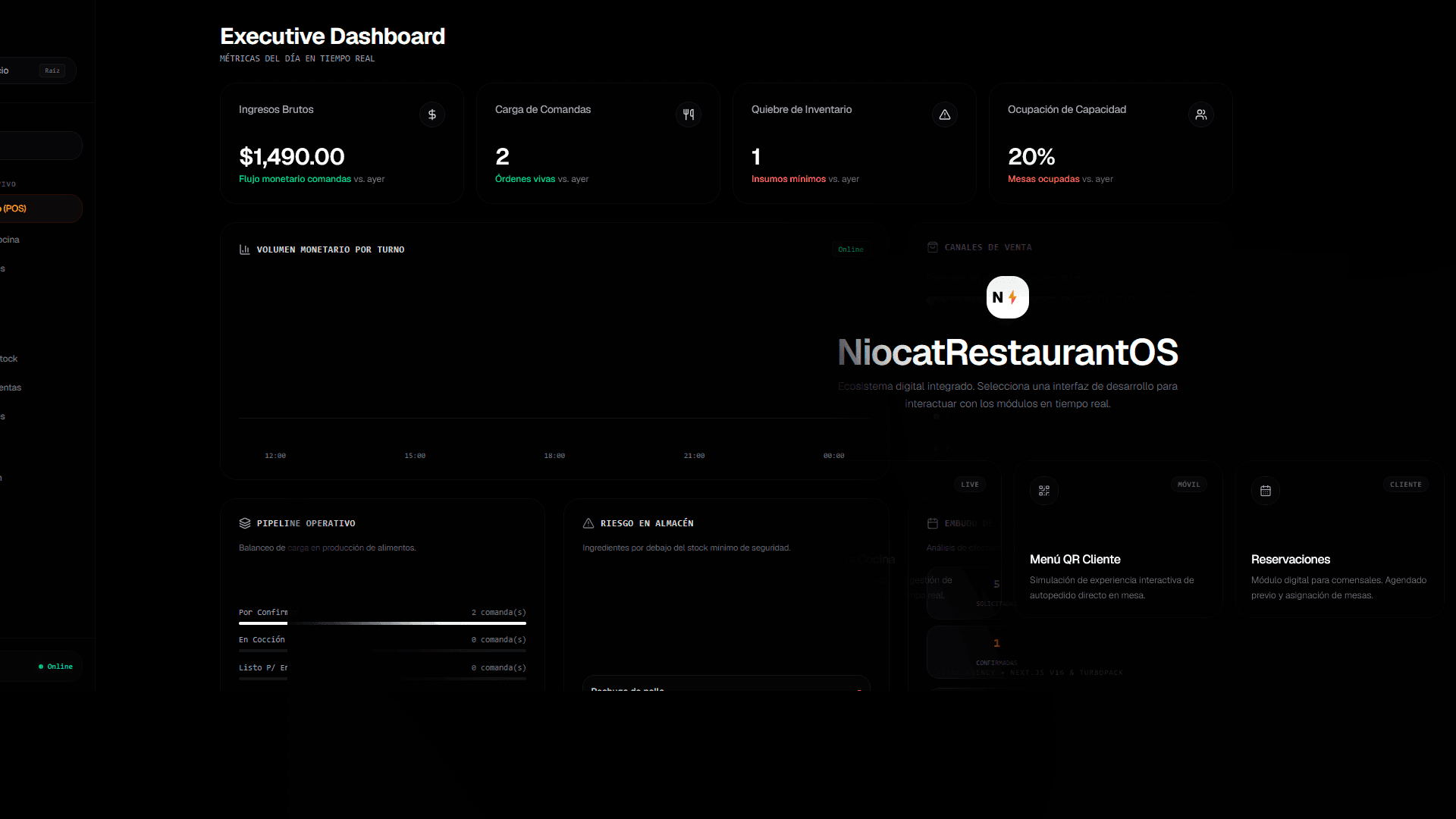Click the green Online status in sidebar

[55, 667]
